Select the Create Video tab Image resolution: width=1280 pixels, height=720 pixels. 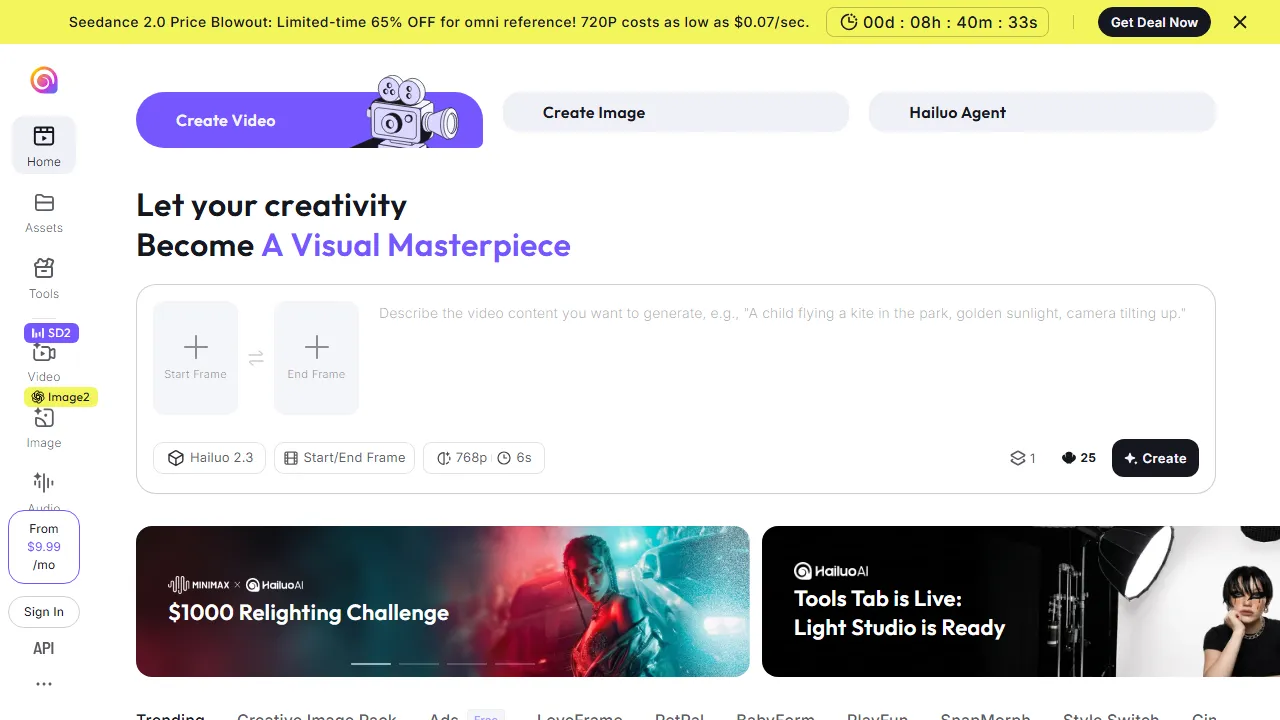(x=309, y=120)
